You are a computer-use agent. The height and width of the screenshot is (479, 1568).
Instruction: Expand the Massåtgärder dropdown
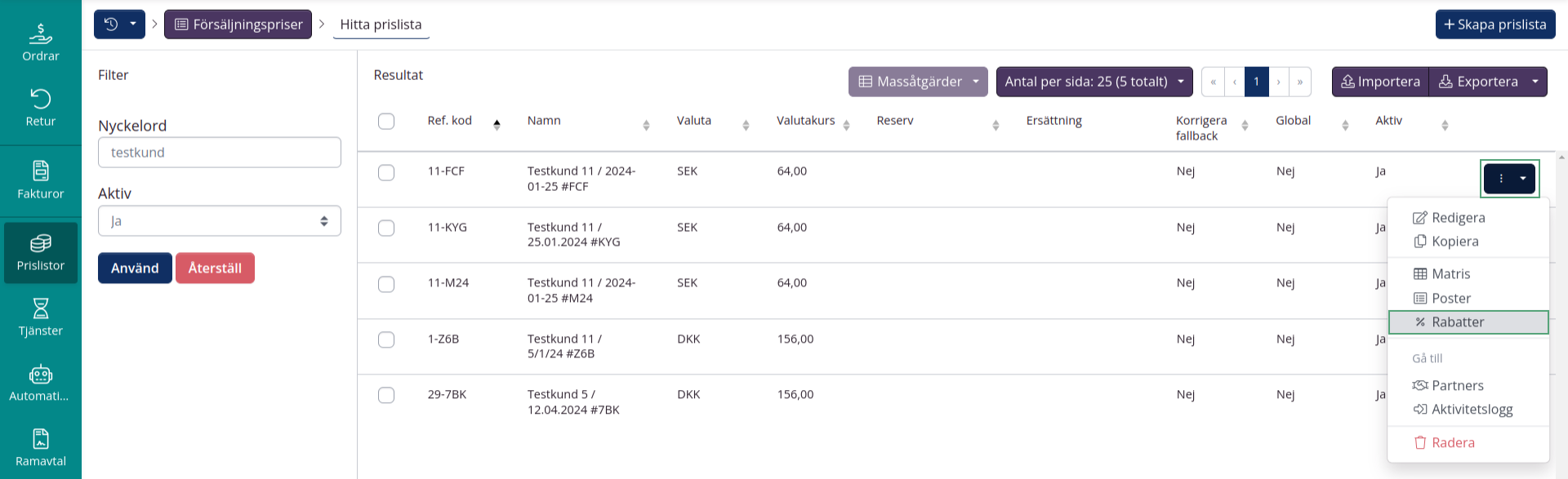tap(918, 82)
